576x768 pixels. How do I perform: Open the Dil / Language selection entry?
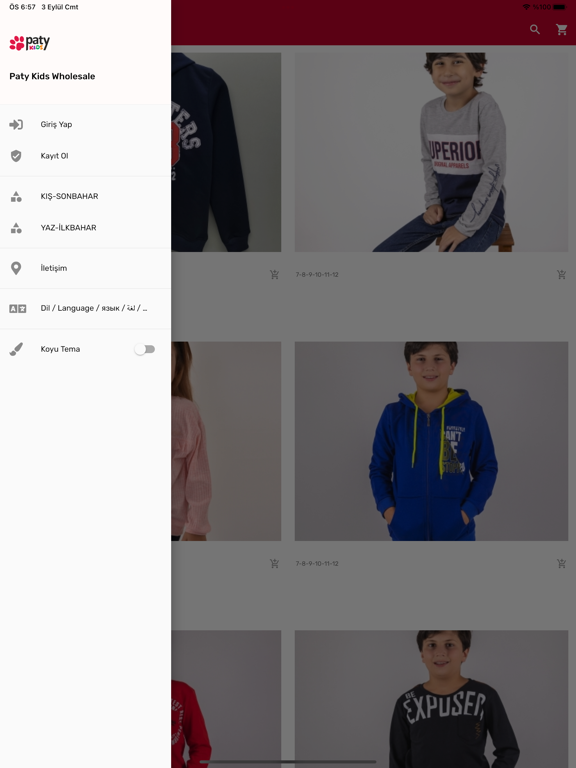(x=85, y=309)
